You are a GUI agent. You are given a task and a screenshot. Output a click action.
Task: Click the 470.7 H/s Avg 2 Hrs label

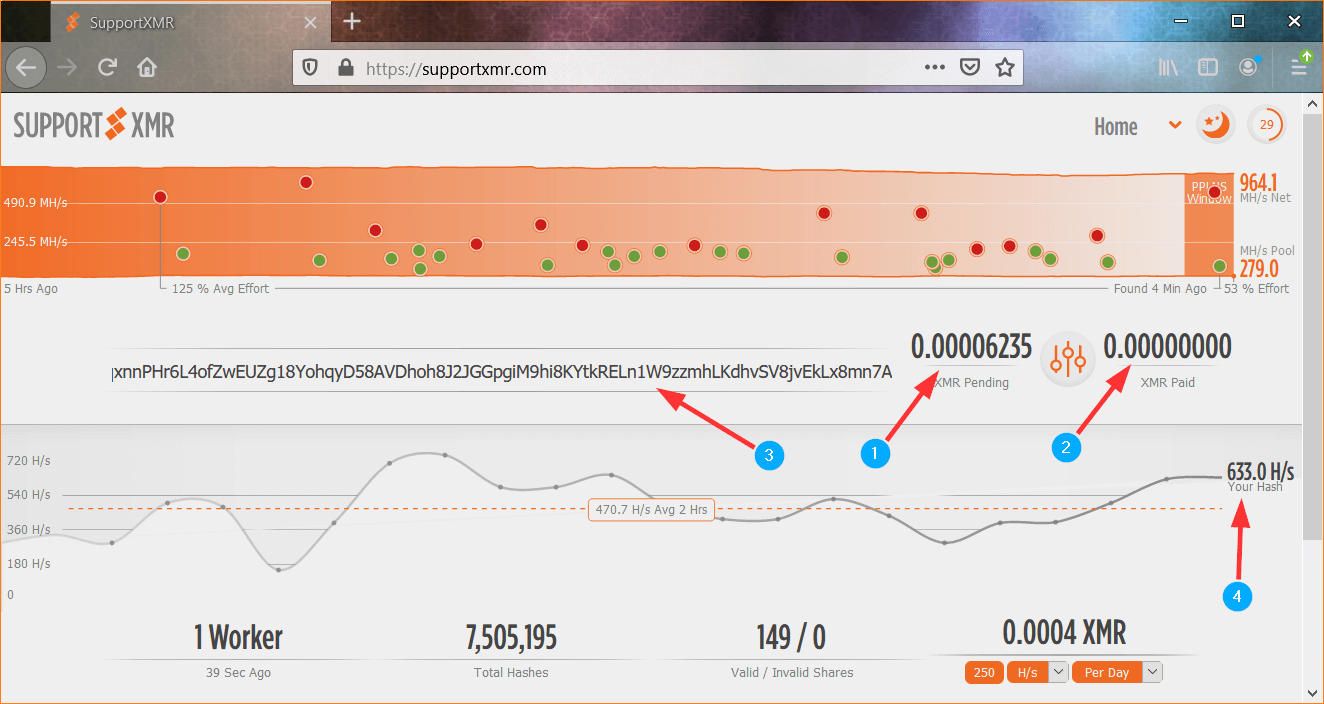coord(651,510)
